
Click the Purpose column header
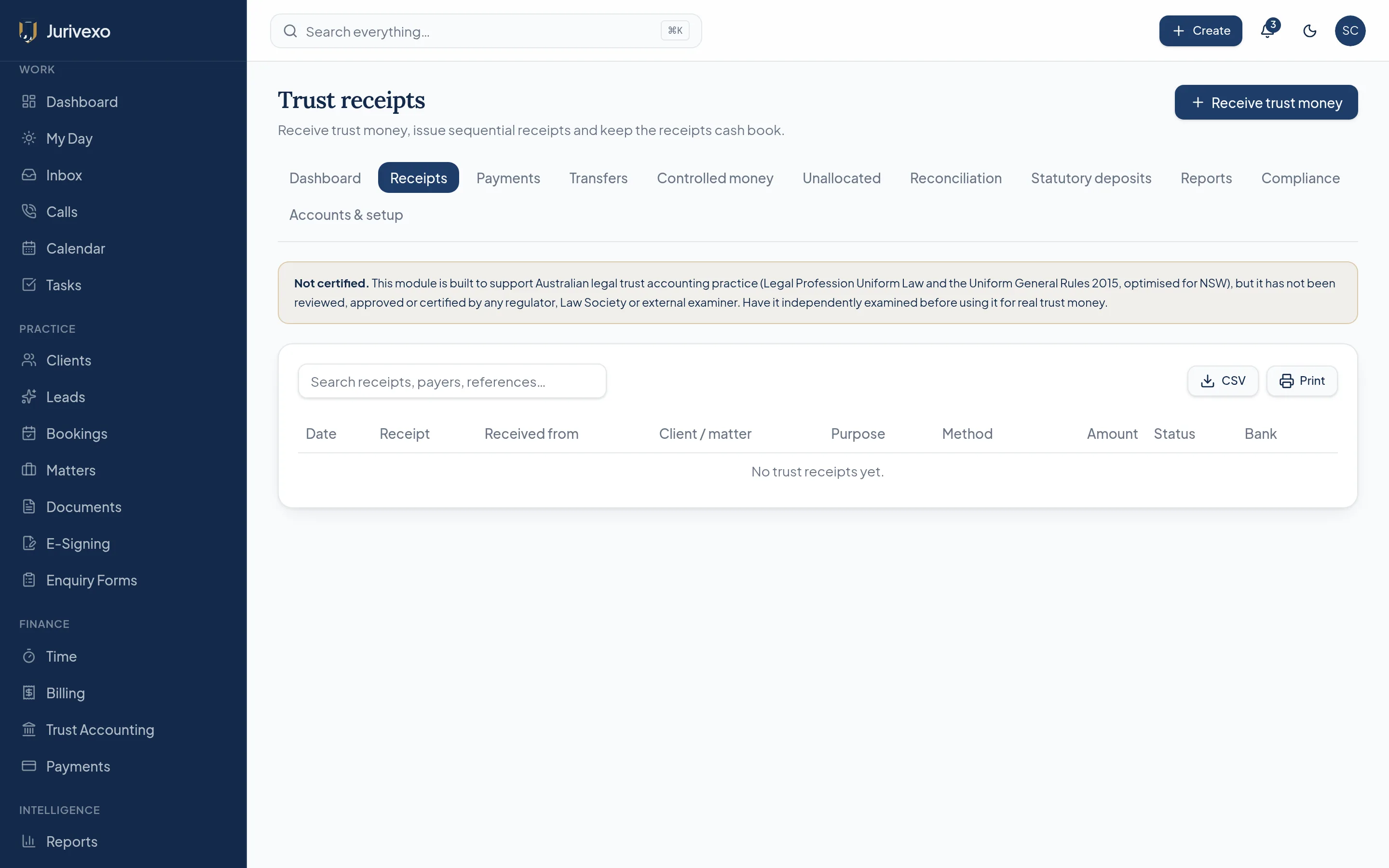[858, 434]
